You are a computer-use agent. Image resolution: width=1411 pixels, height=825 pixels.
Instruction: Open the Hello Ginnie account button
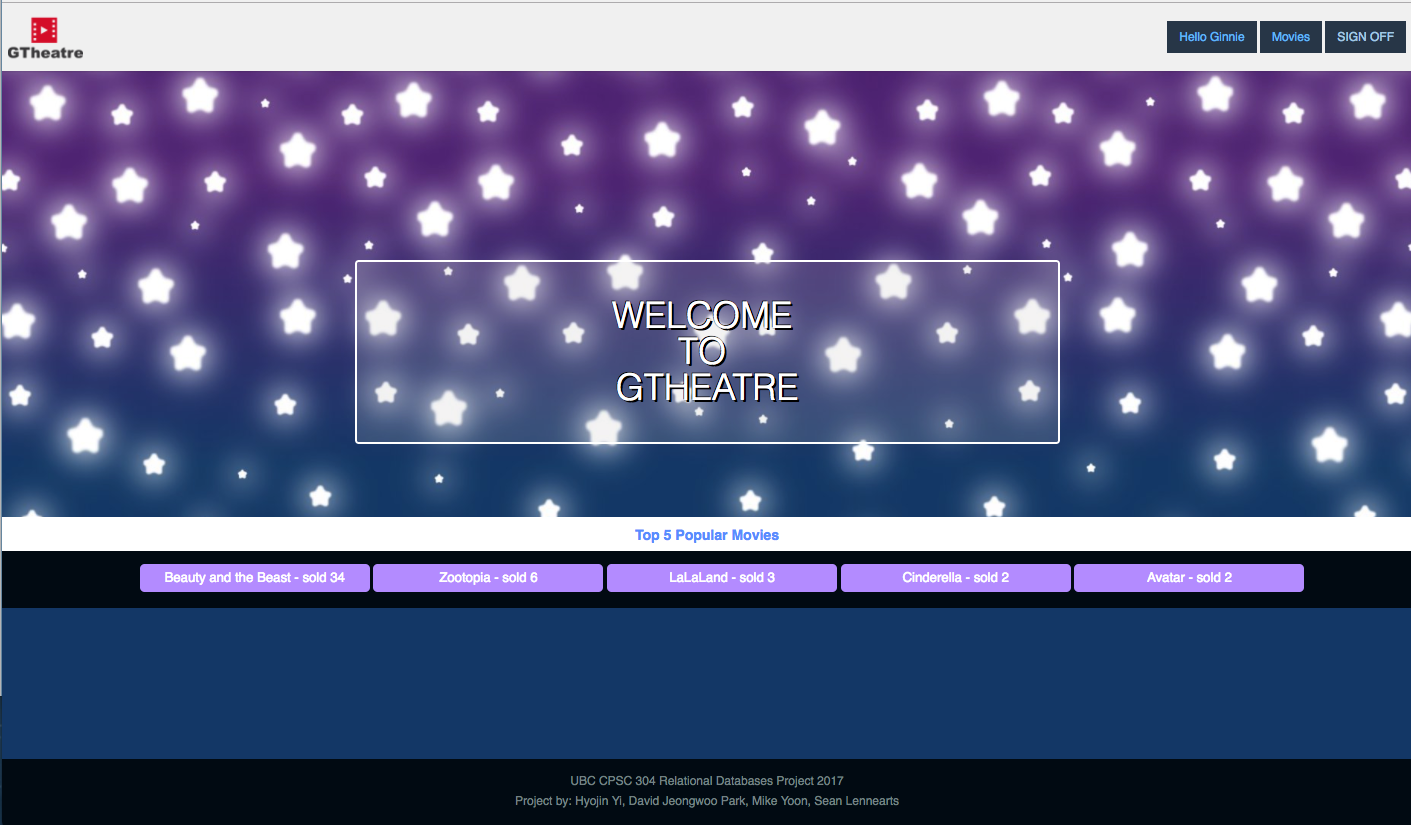[x=1211, y=37]
